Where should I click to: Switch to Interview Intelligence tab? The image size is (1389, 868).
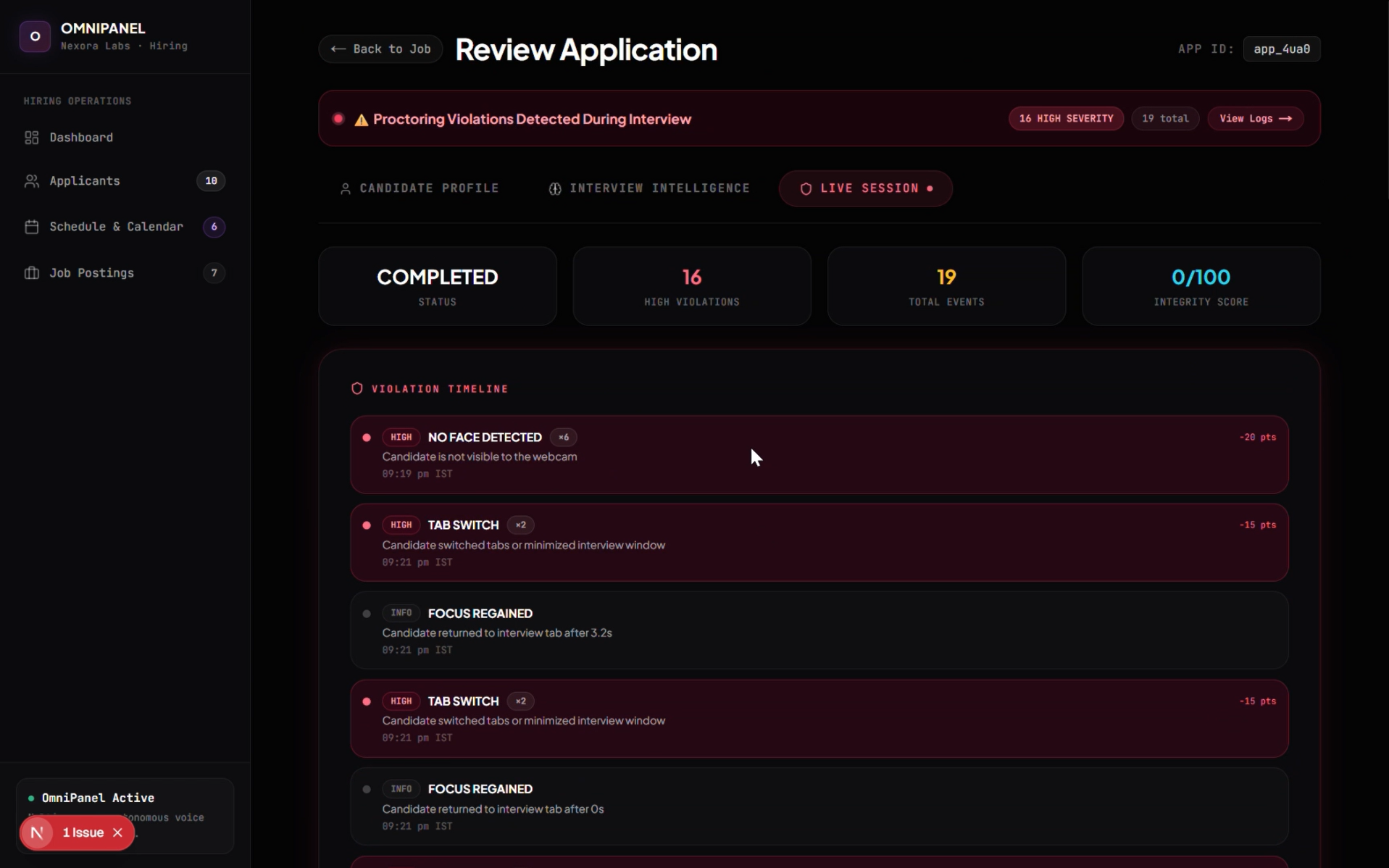pyautogui.click(x=649, y=189)
